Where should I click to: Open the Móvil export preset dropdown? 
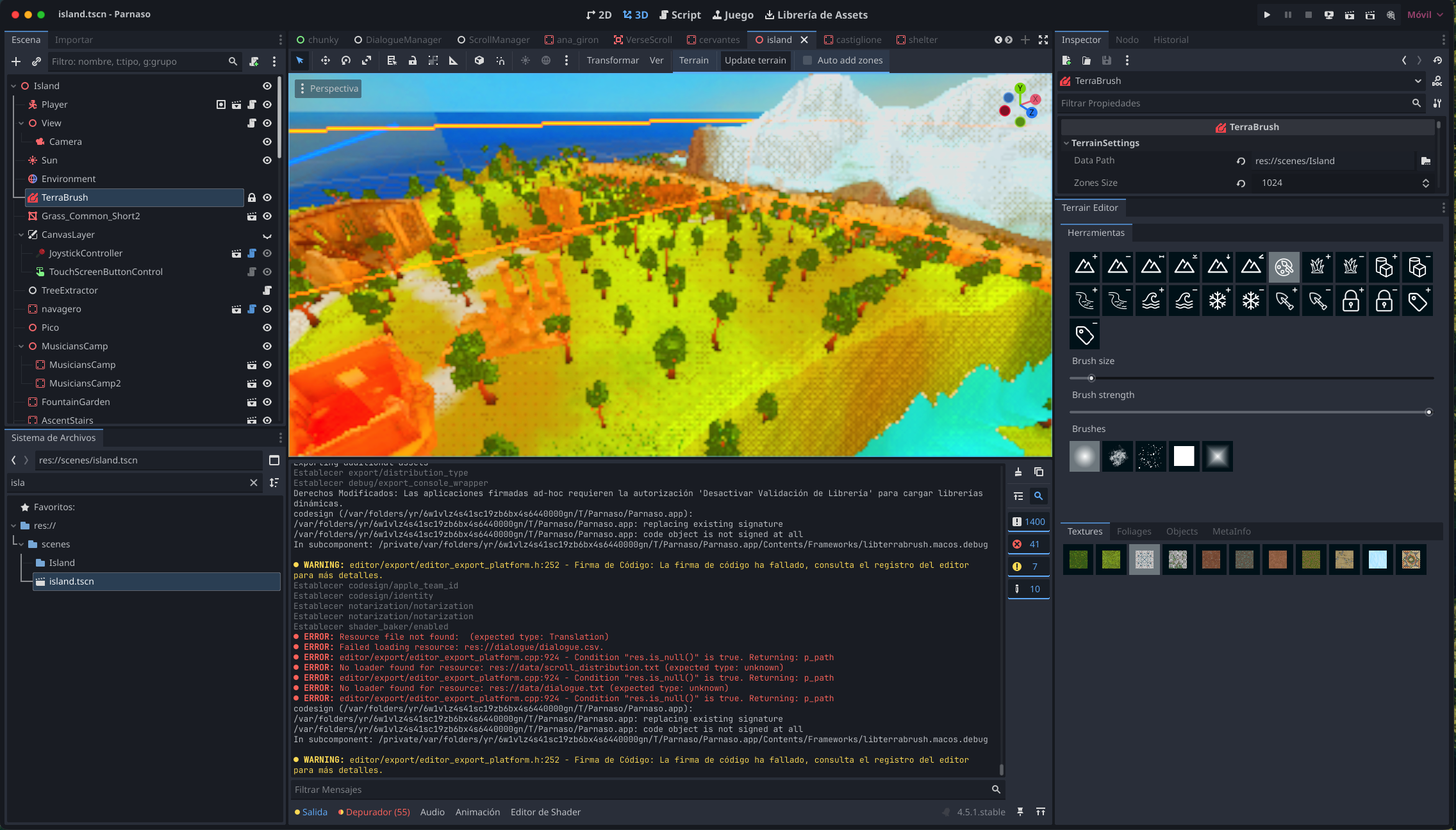coord(1425,14)
